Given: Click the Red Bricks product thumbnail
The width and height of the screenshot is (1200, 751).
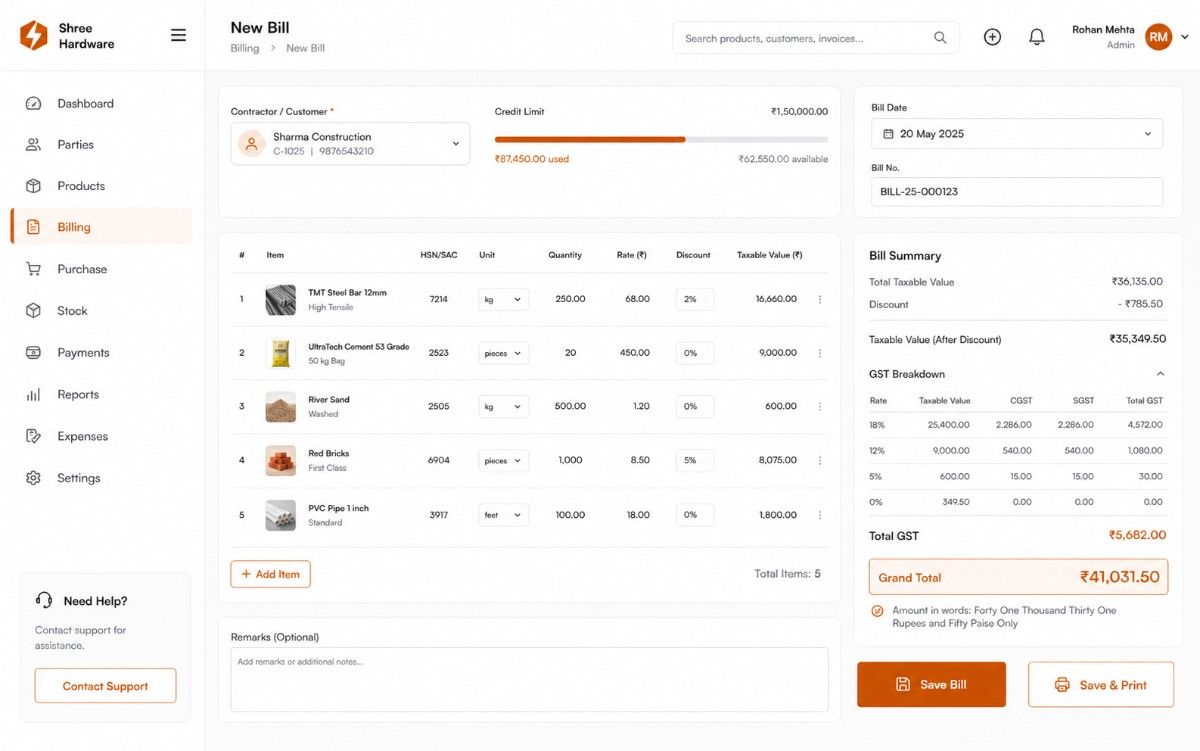Looking at the screenshot, I should pos(280,461).
